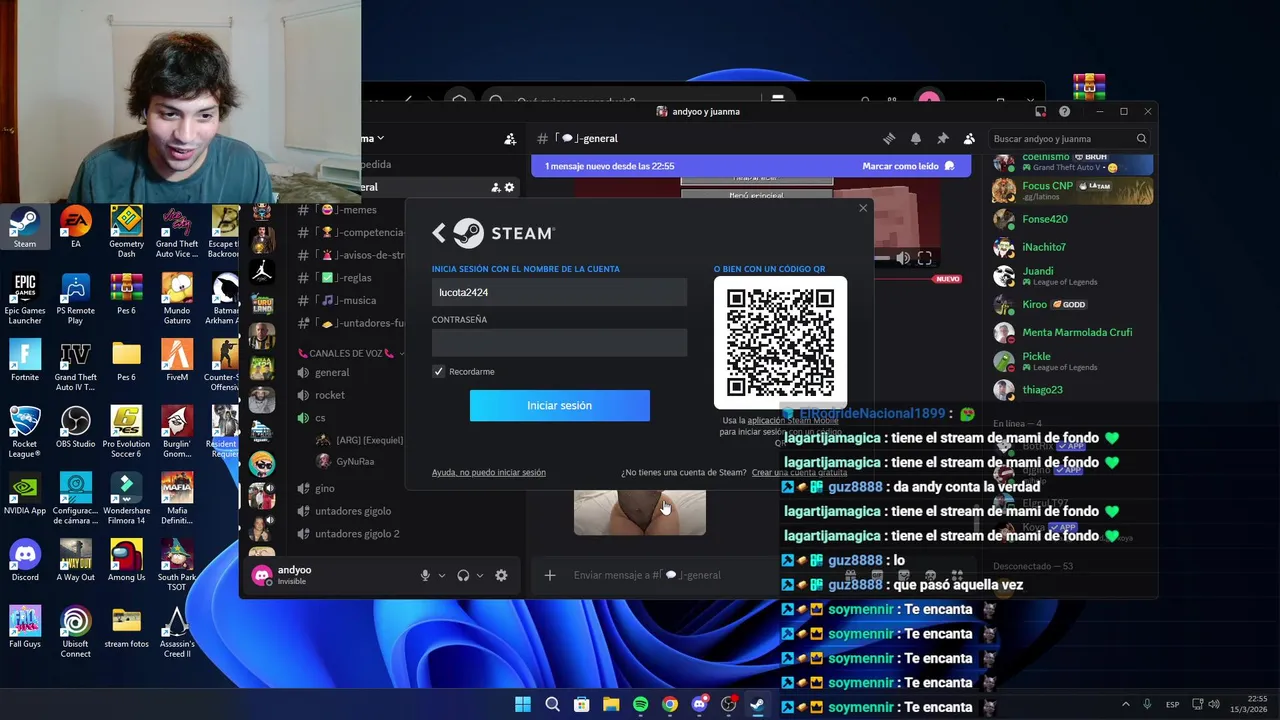
Task: Open headphone output options arrow
Action: [480, 575]
